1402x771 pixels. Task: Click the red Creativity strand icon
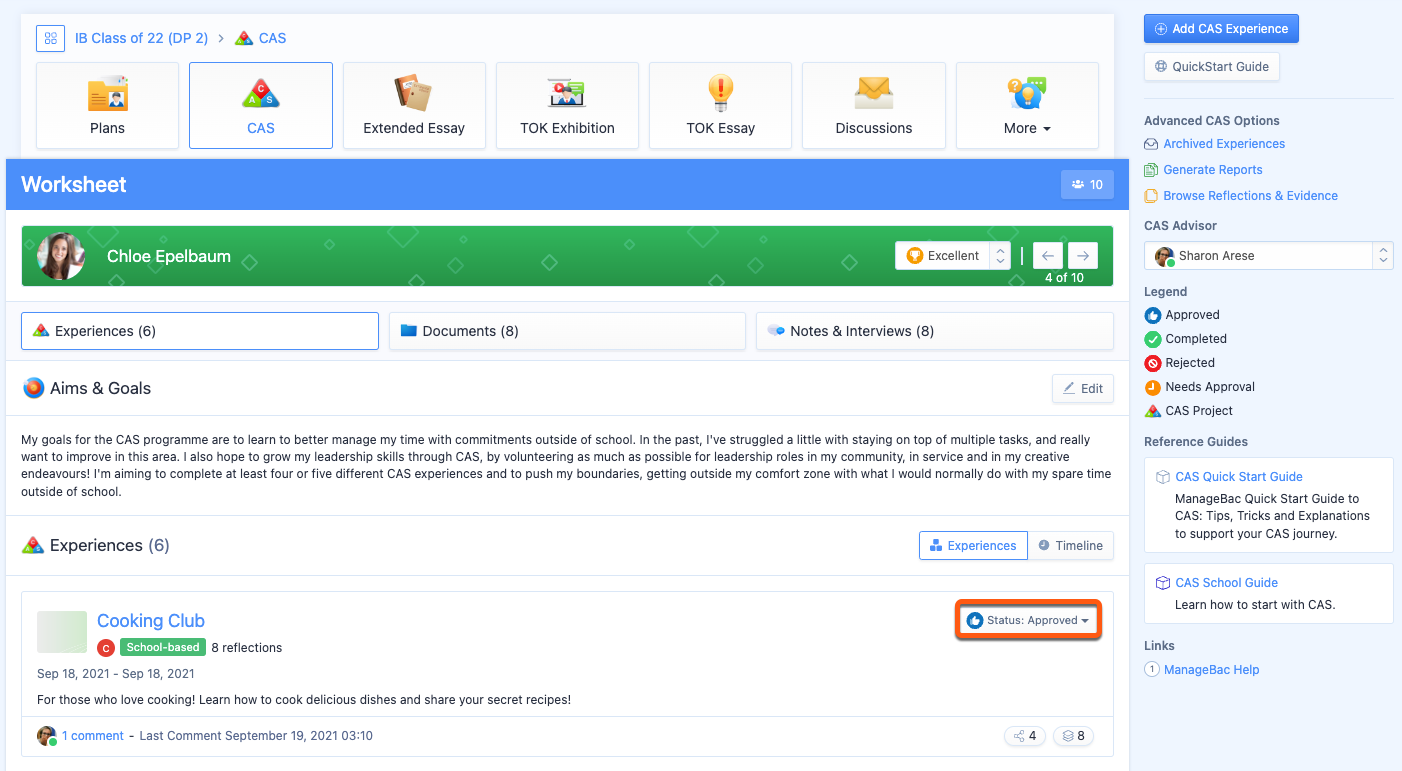pos(106,647)
